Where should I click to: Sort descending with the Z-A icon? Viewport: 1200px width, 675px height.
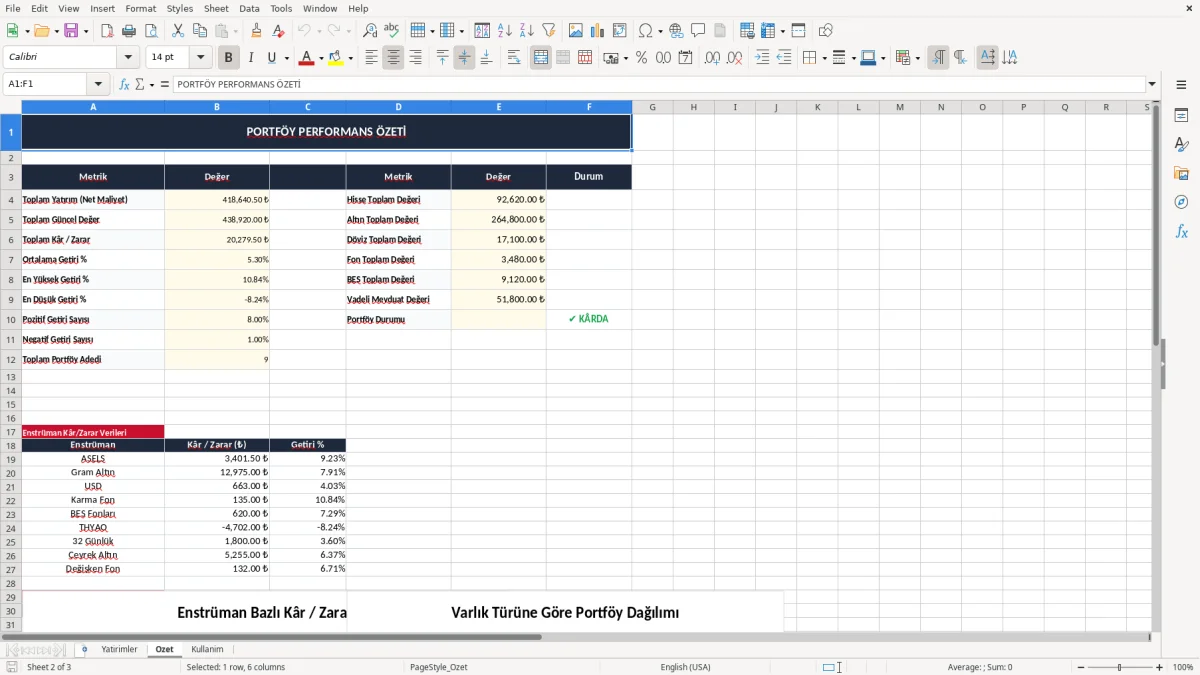527,31
